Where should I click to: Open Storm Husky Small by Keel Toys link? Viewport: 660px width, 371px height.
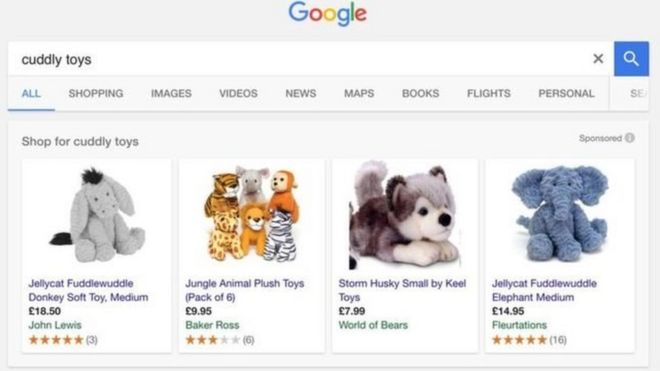pos(402,290)
